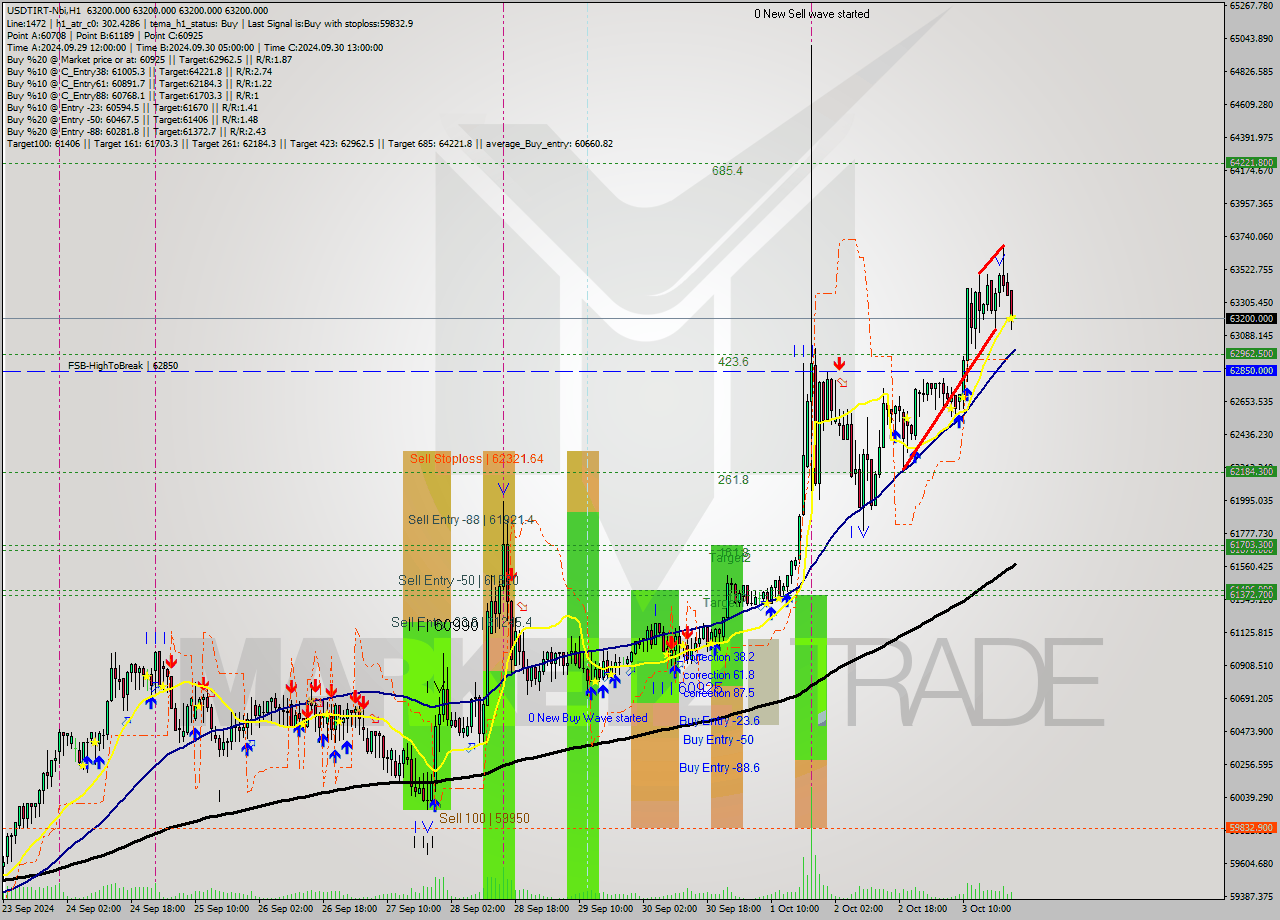Select the 24 Sep 18:00 time label
The height and width of the screenshot is (920, 1280).
pyautogui.click(x=157, y=909)
